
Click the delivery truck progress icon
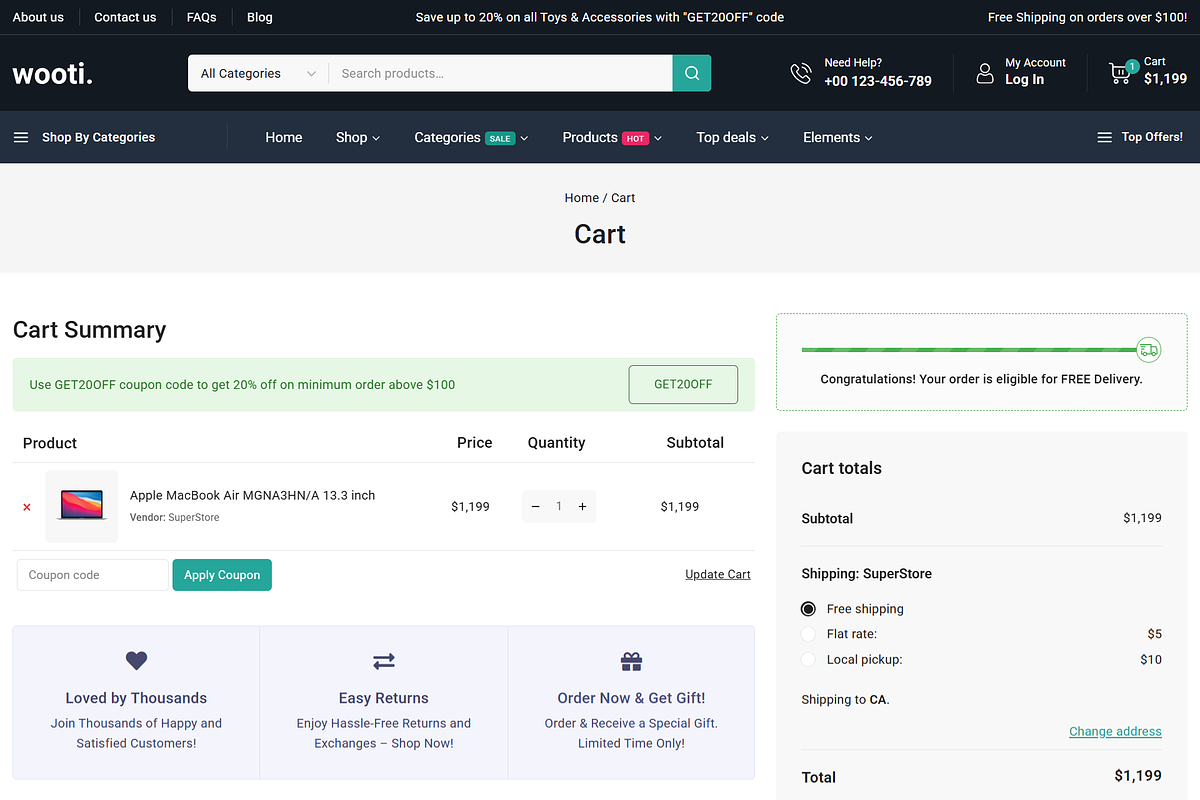pos(1149,349)
